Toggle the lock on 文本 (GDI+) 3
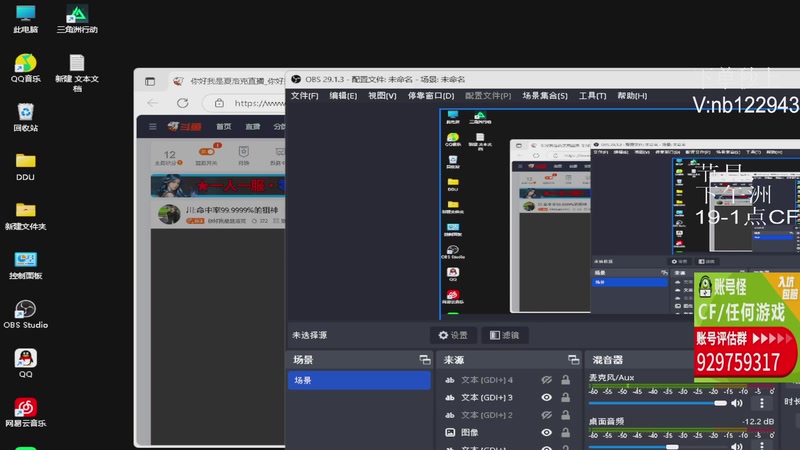 click(565, 397)
